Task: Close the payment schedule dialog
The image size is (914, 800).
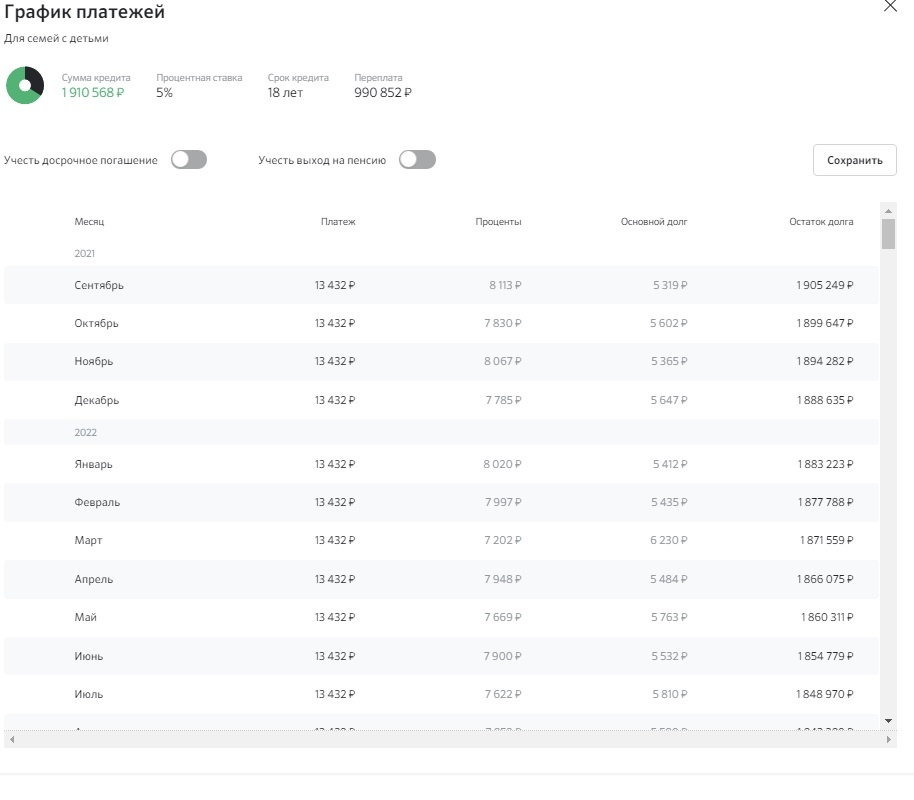Action: (890, 6)
